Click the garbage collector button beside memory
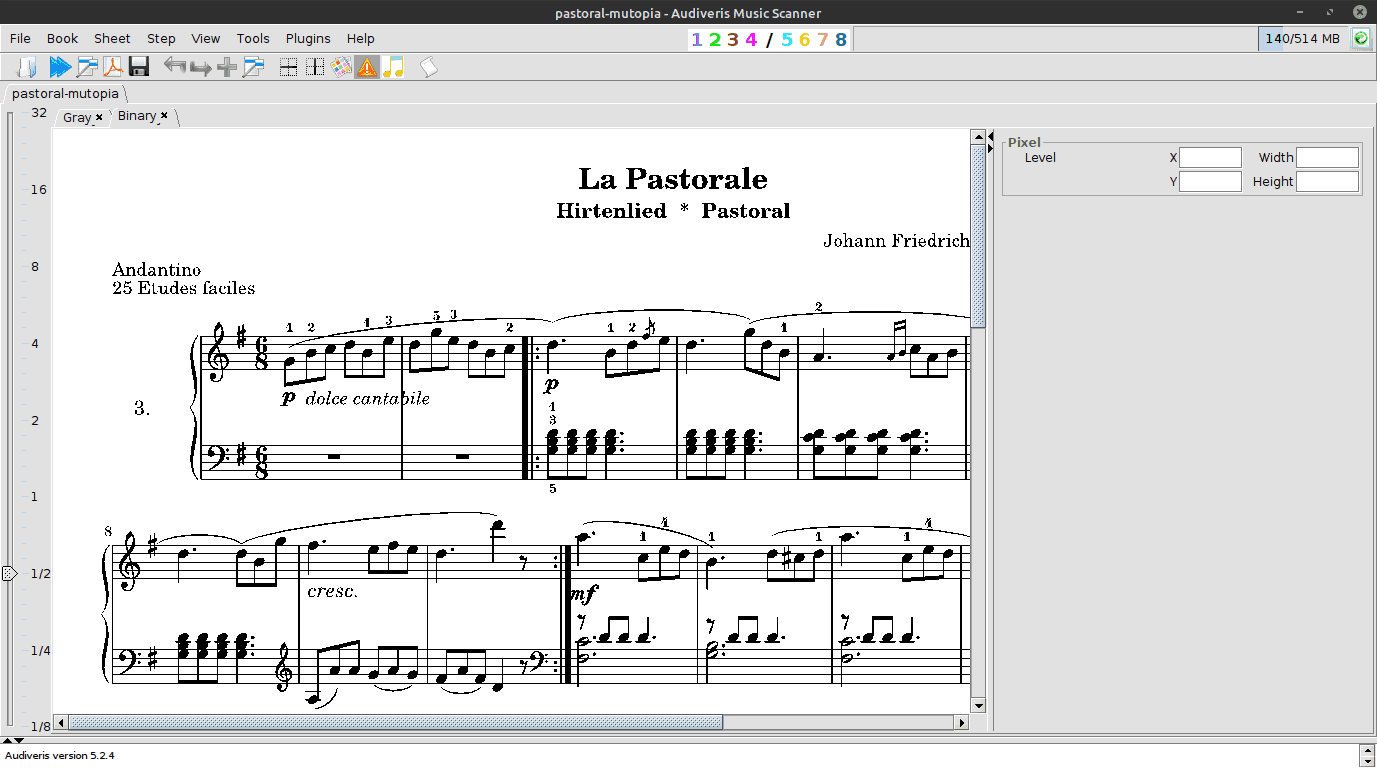The image size is (1377, 768). 1361,38
